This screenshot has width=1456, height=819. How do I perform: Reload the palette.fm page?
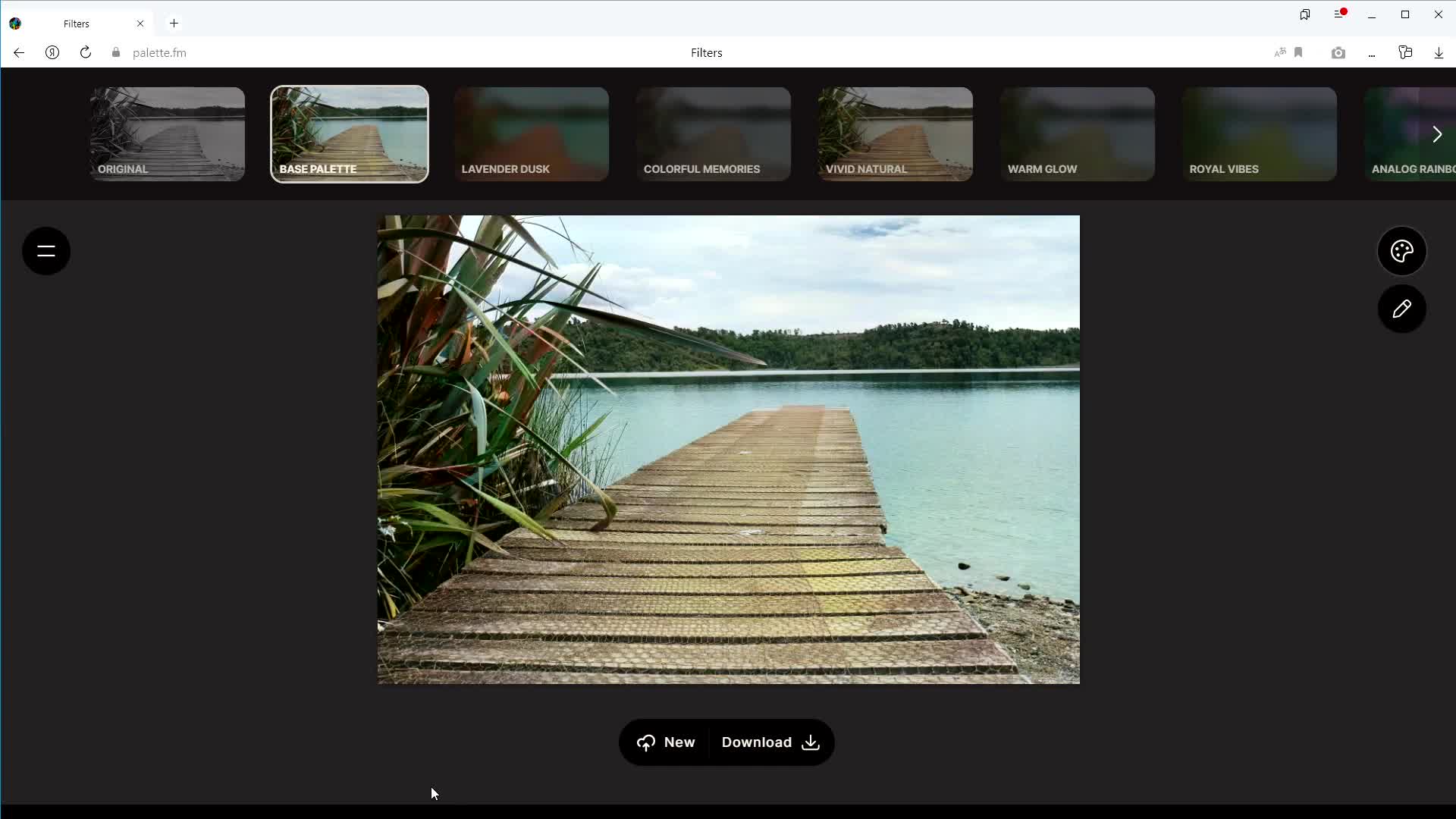point(86,52)
